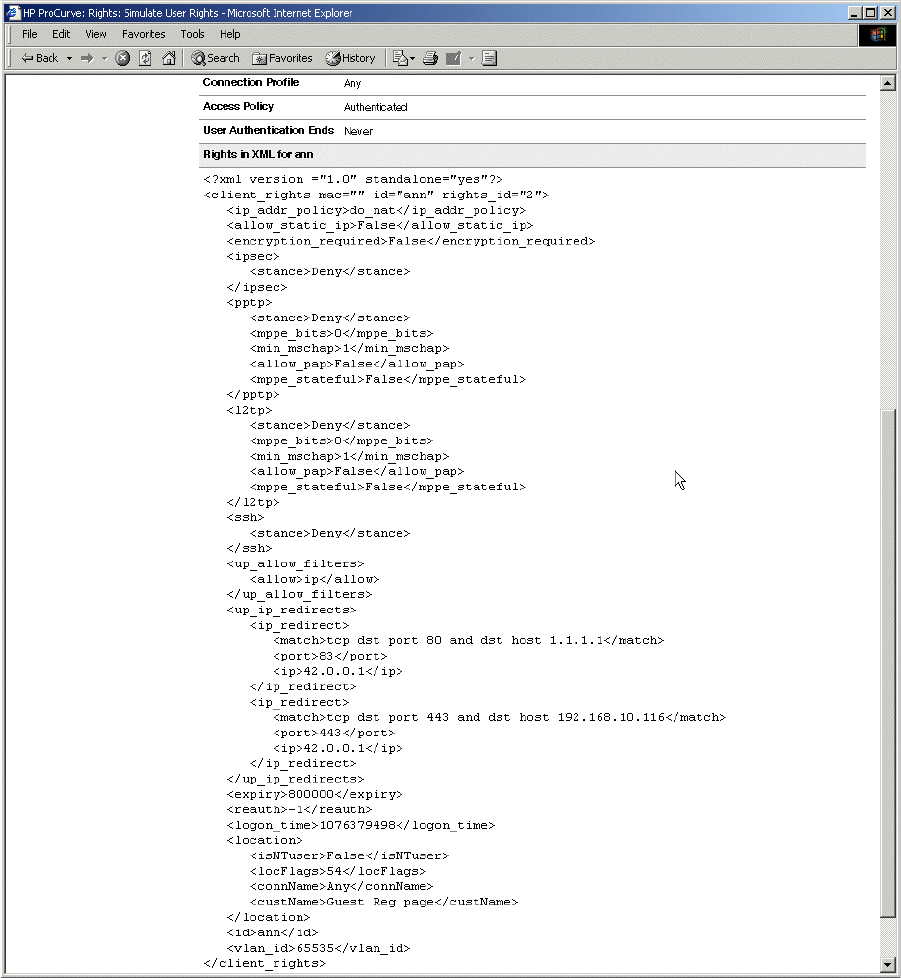Open the File menu
The width and height of the screenshot is (901, 978).
point(29,34)
